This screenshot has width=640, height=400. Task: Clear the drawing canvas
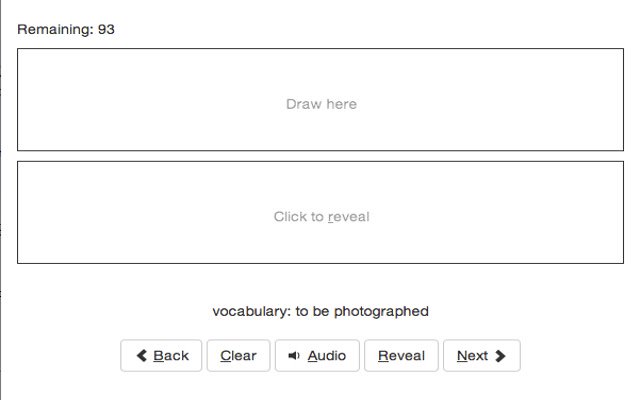pos(238,356)
